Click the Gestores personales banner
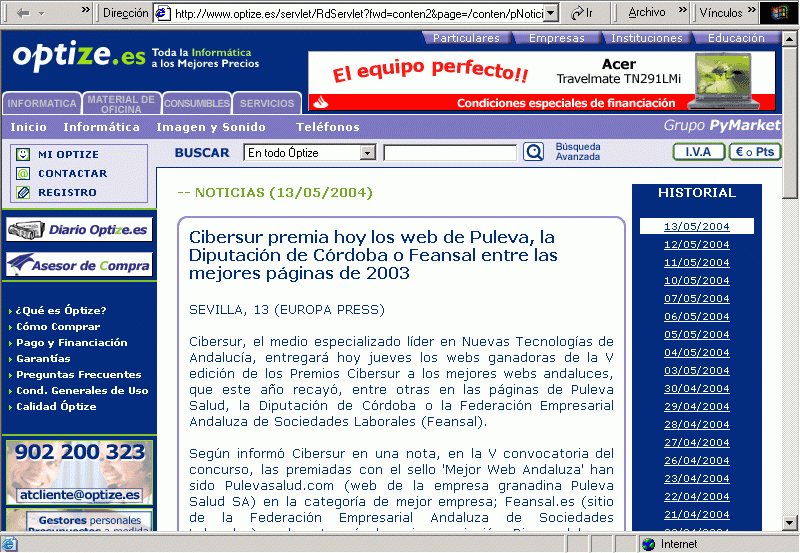 [80, 520]
